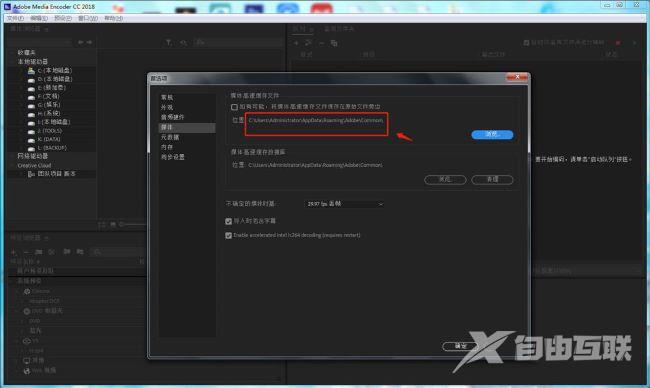Click the forward arrow in media browser

pyautogui.click(x=89, y=42)
